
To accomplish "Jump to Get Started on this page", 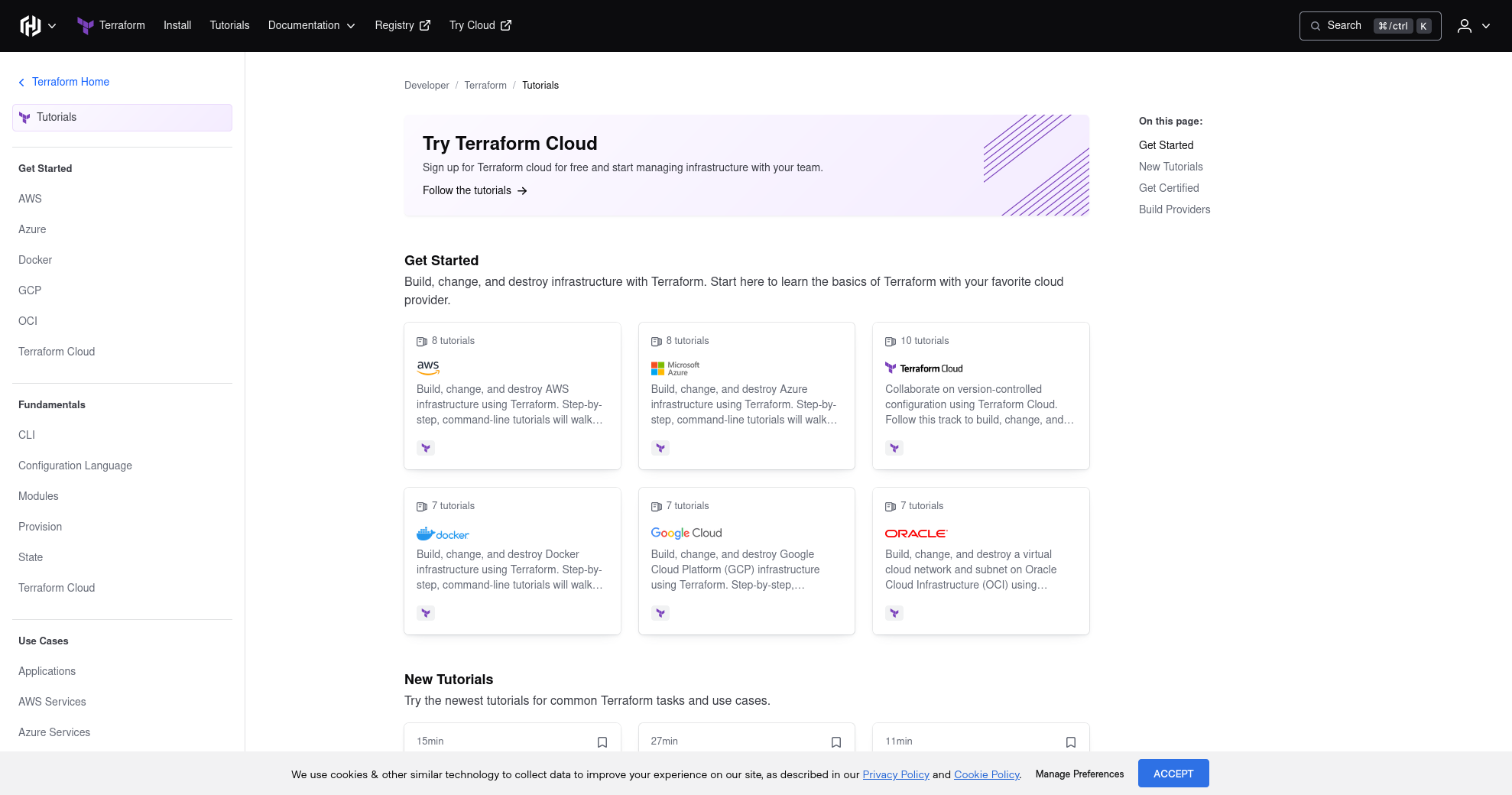I will coord(1166,145).
